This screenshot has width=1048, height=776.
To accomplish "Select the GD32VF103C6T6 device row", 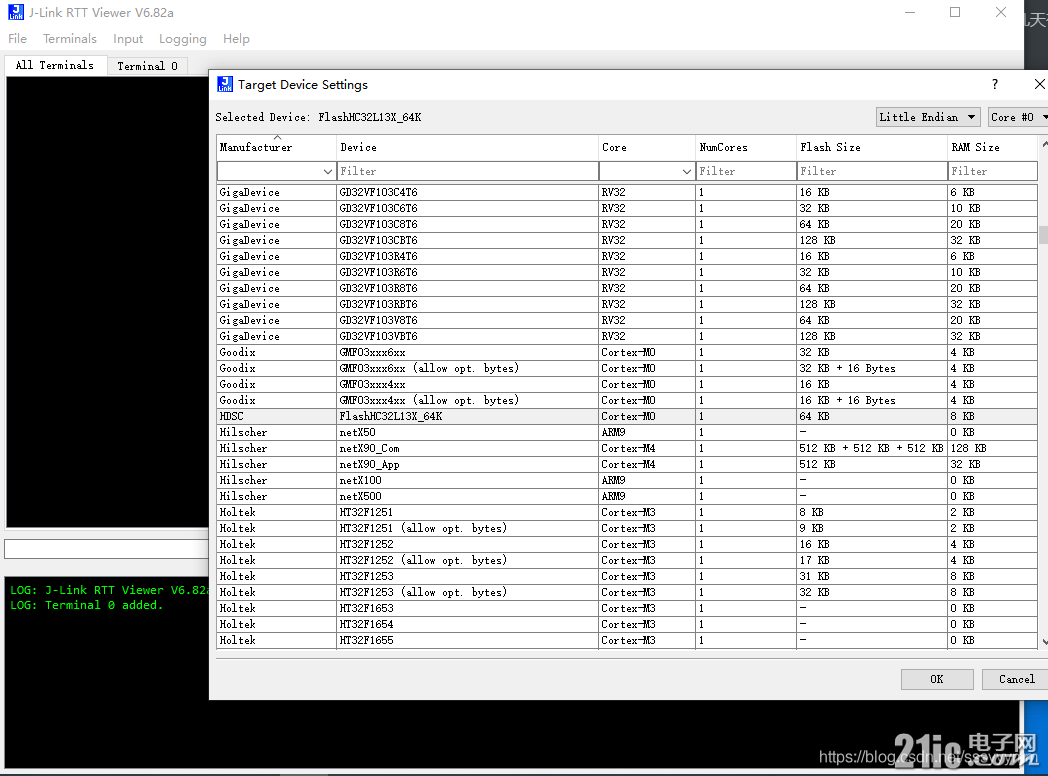I will pyautogui.click(x=627, y=209).
